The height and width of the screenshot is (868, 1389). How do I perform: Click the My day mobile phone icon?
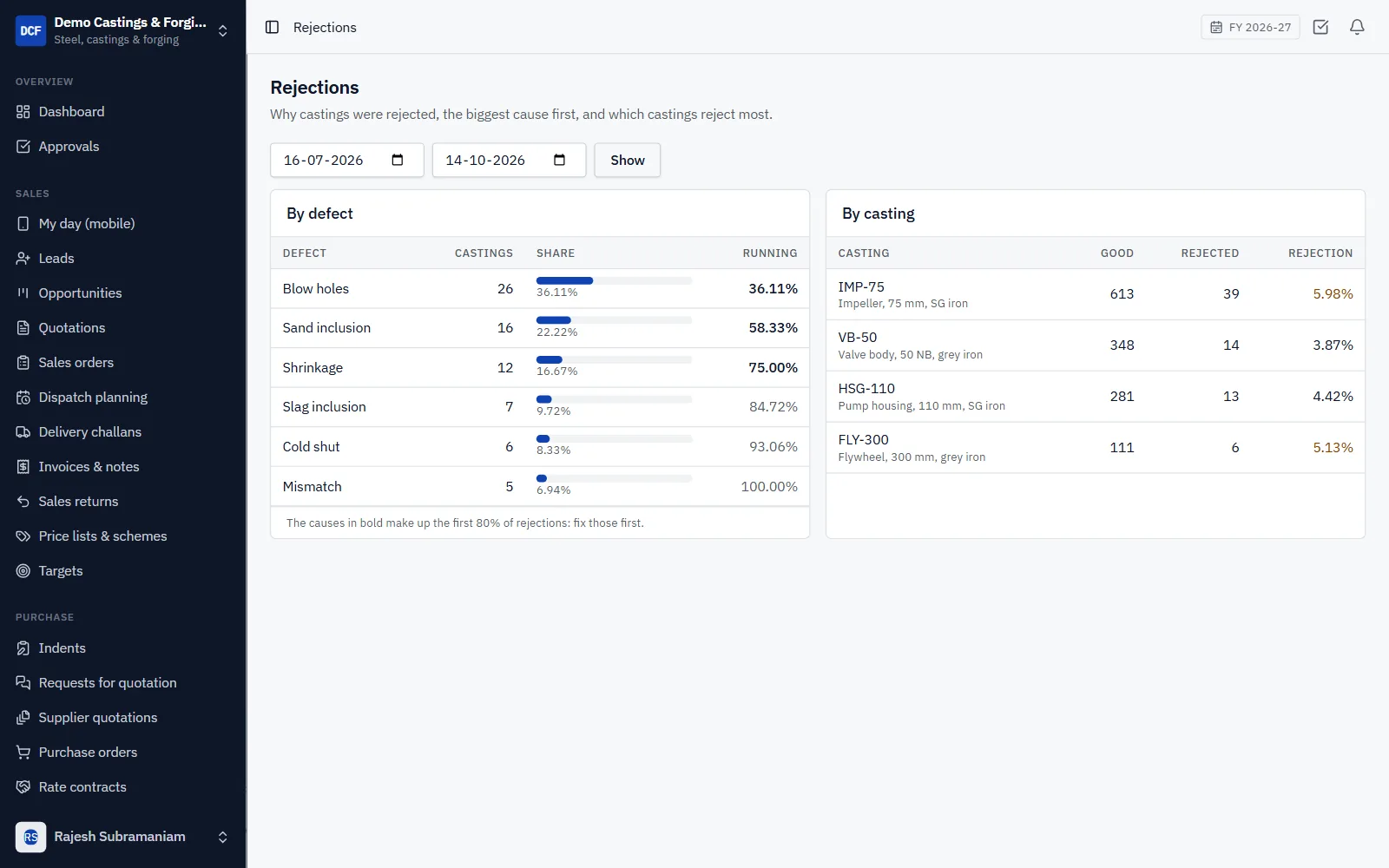click(x=23, y=224)
